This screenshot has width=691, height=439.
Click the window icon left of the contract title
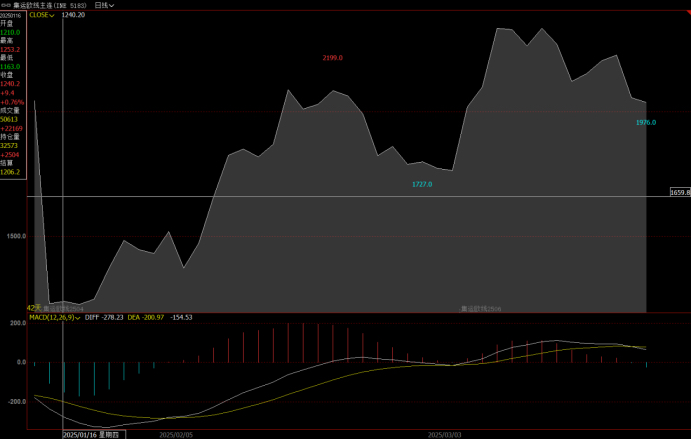6,5
